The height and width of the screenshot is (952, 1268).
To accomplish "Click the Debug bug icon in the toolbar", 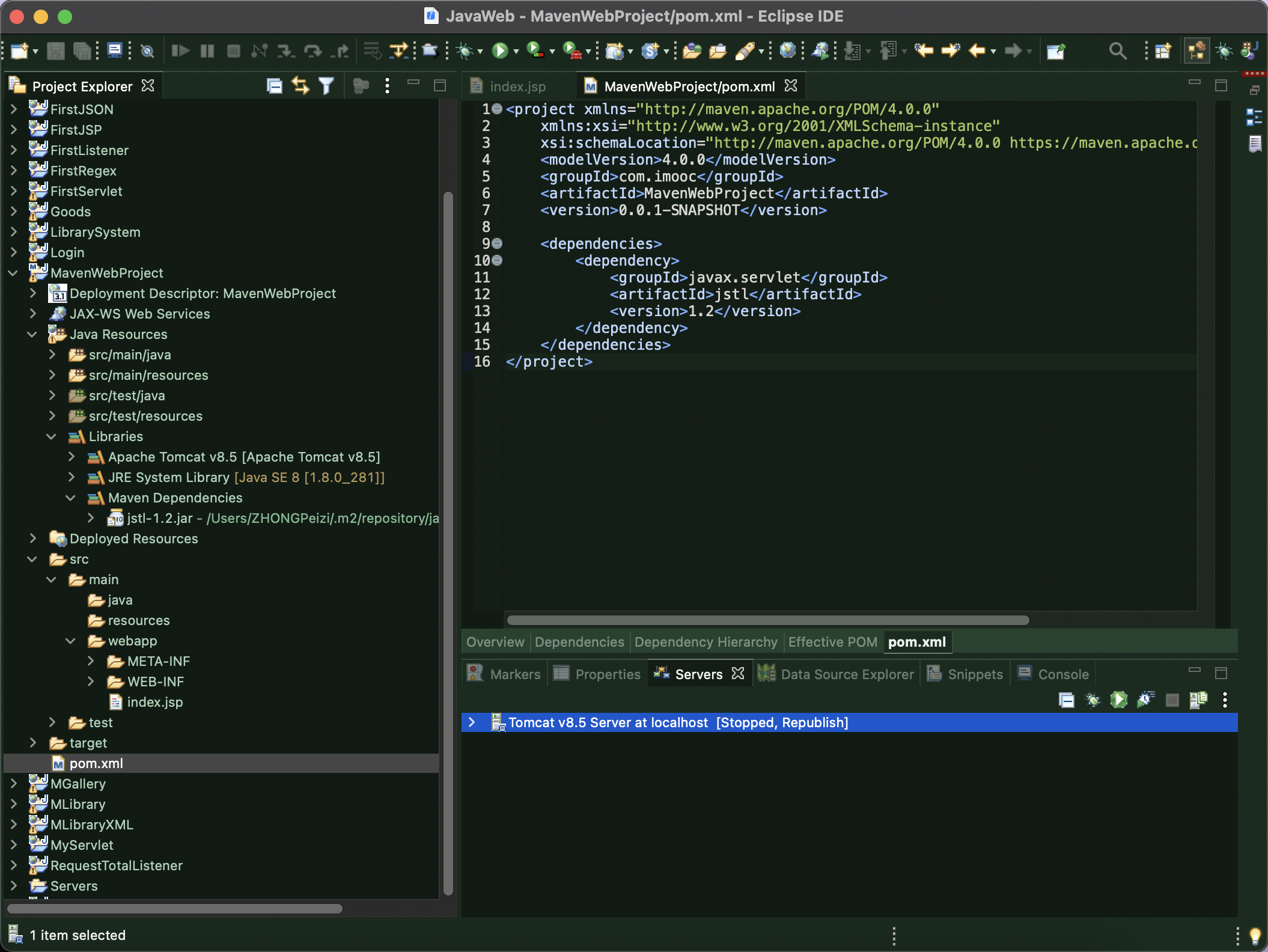I will point(465,51).
